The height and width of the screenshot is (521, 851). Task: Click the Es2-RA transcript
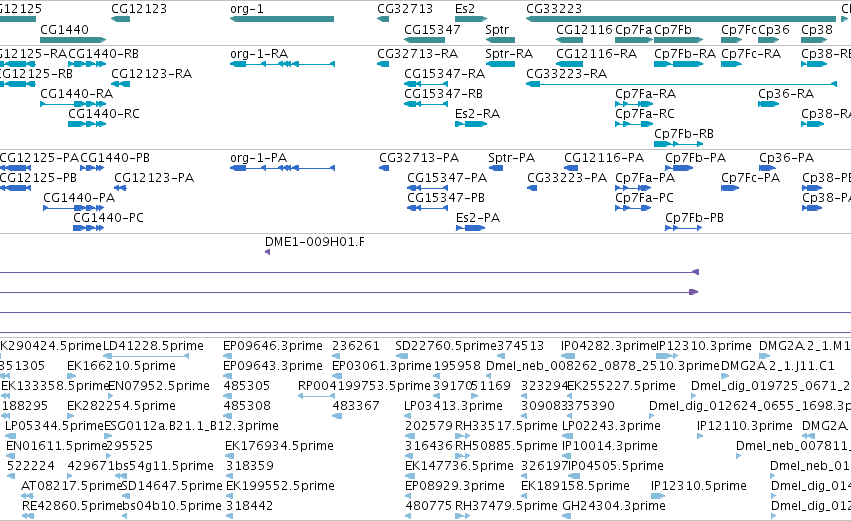tap(477, 113)
